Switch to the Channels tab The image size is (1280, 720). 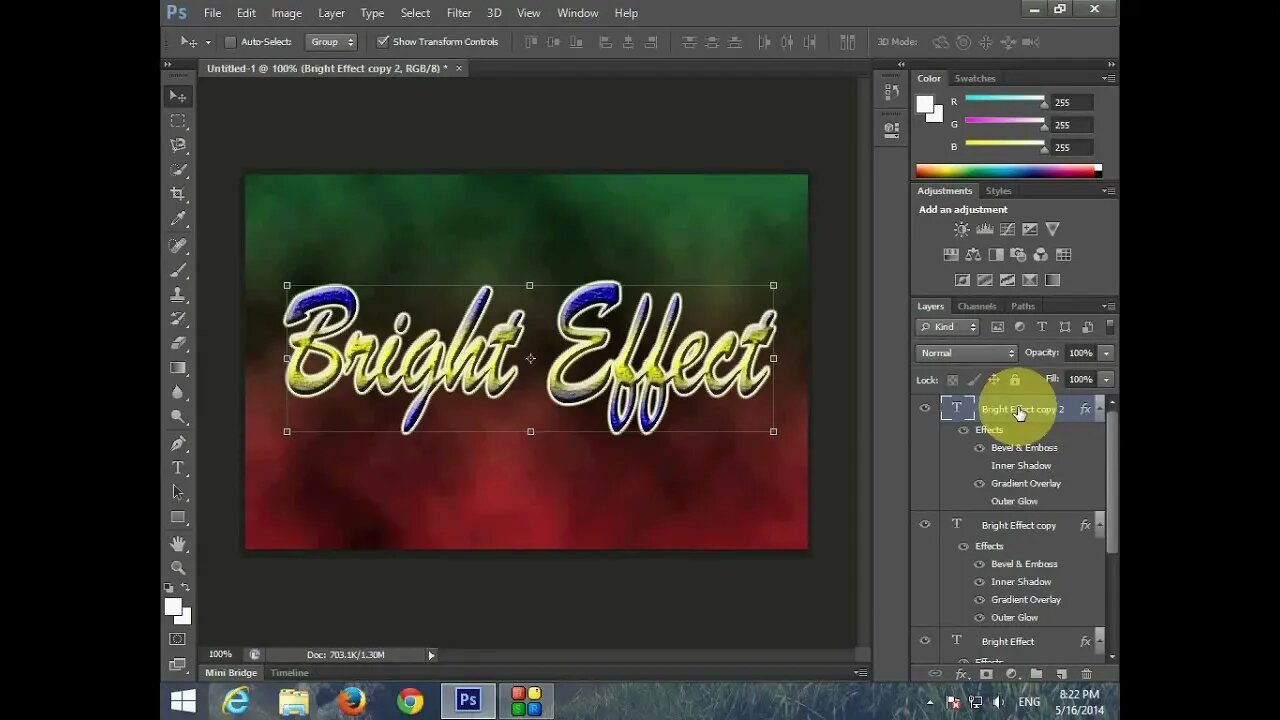pyautogui.click(x=977, y=306)
